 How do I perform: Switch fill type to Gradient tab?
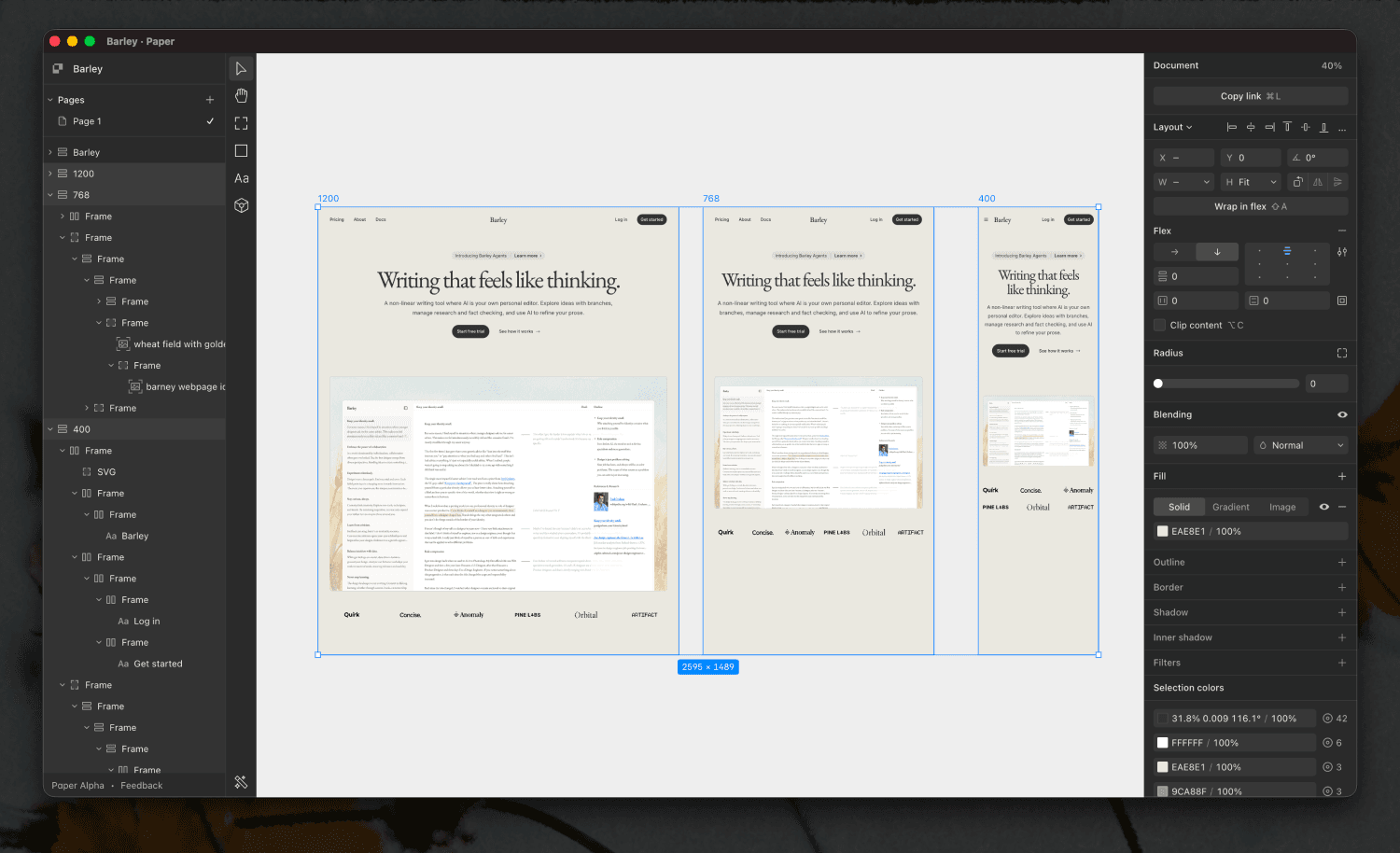[1230, 507]
